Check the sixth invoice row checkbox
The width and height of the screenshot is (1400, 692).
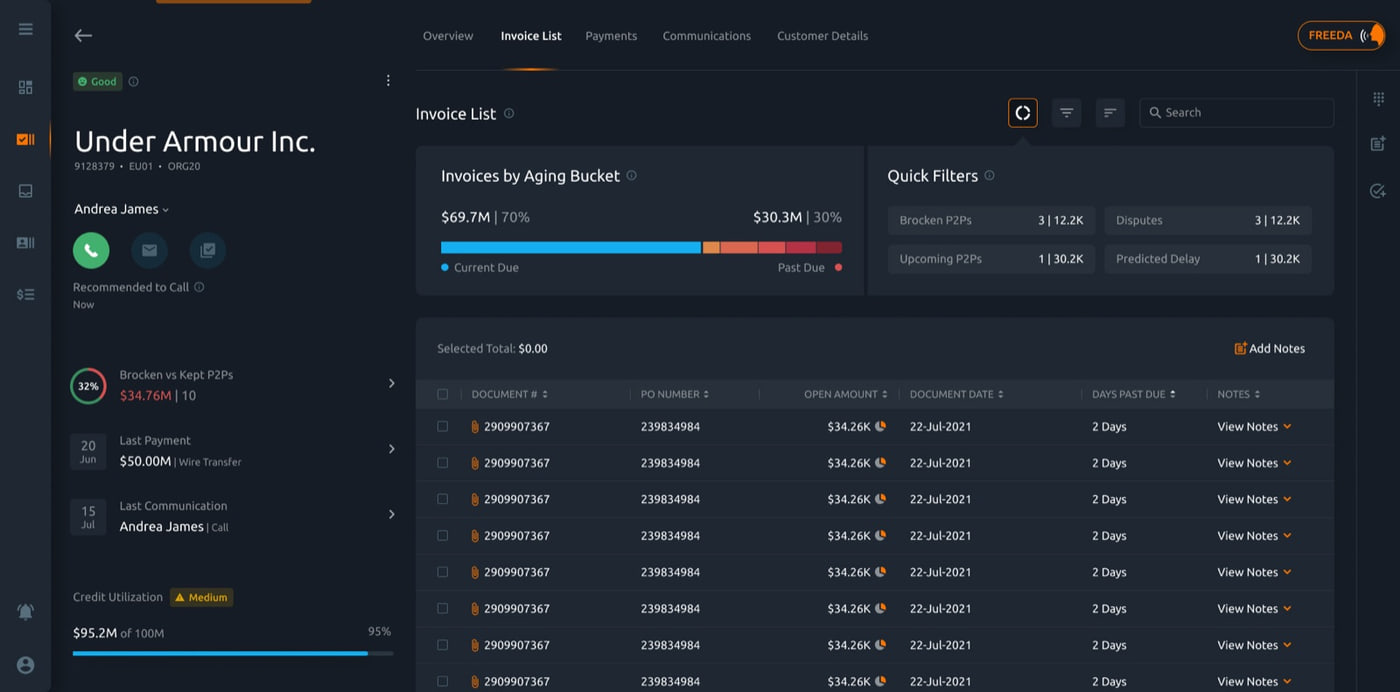tap(443, 608)
